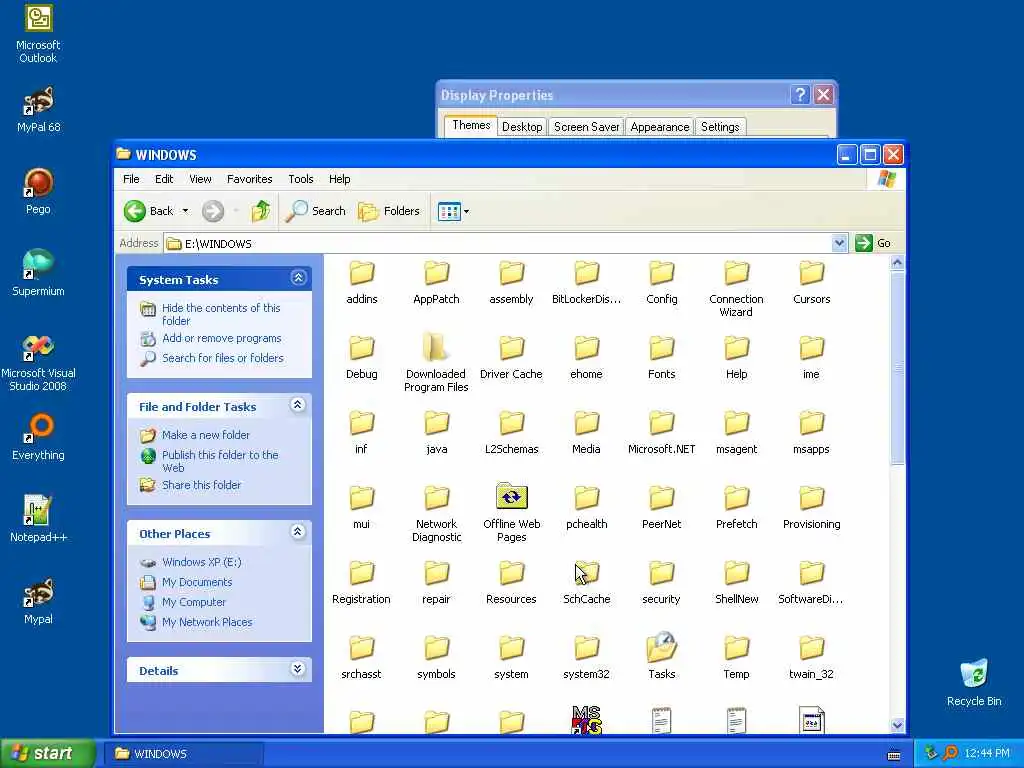Select the system32 folder

(x=586, y=658)
